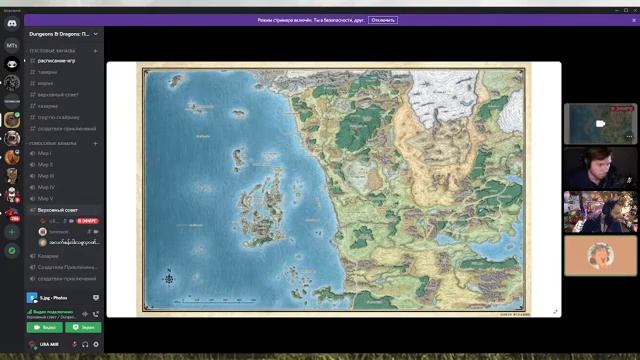The width and height of the screenshot is (640, 360).
Task: Select the peach avatar participant tile
Action: coord(600,256)
